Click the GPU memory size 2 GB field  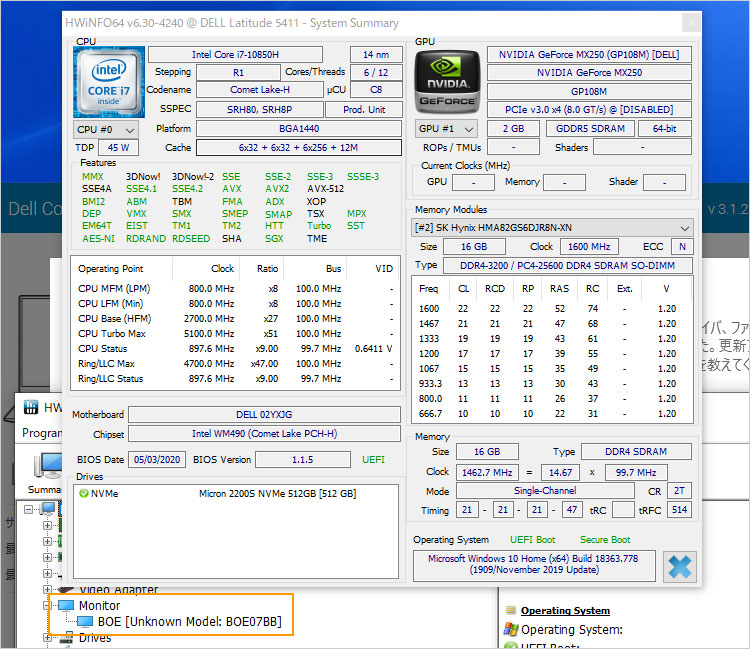click(x=513, y=129)
